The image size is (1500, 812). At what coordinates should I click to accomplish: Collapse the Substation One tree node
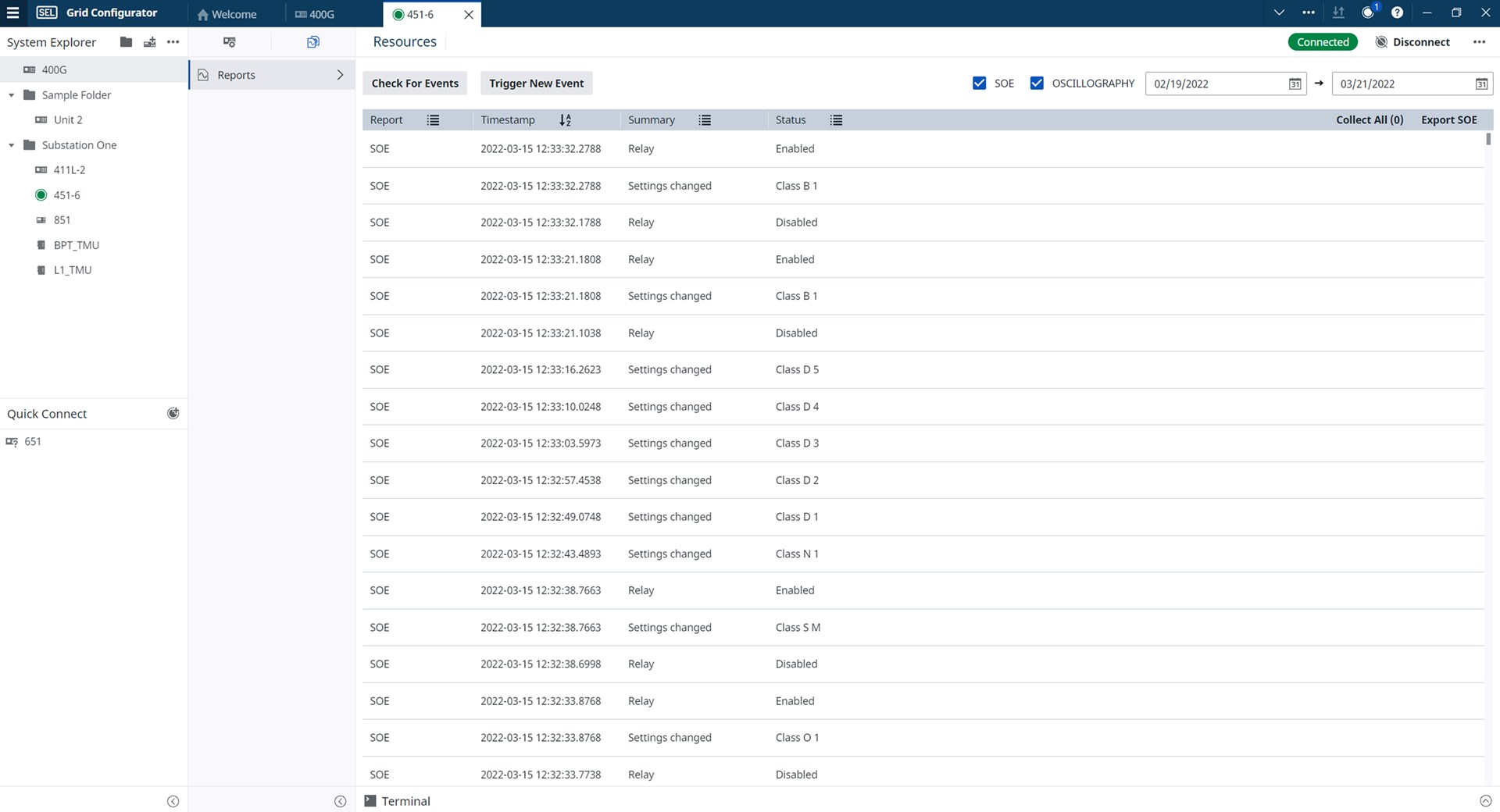point(12,145)
